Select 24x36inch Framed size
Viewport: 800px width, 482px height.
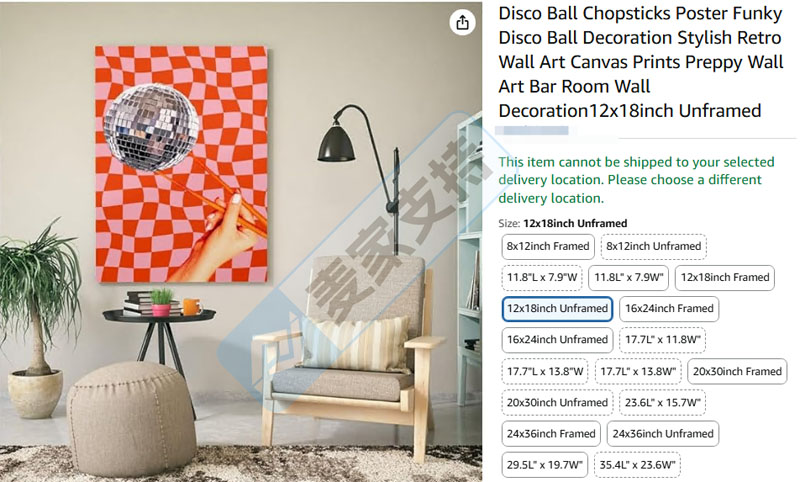coord(551,433)
